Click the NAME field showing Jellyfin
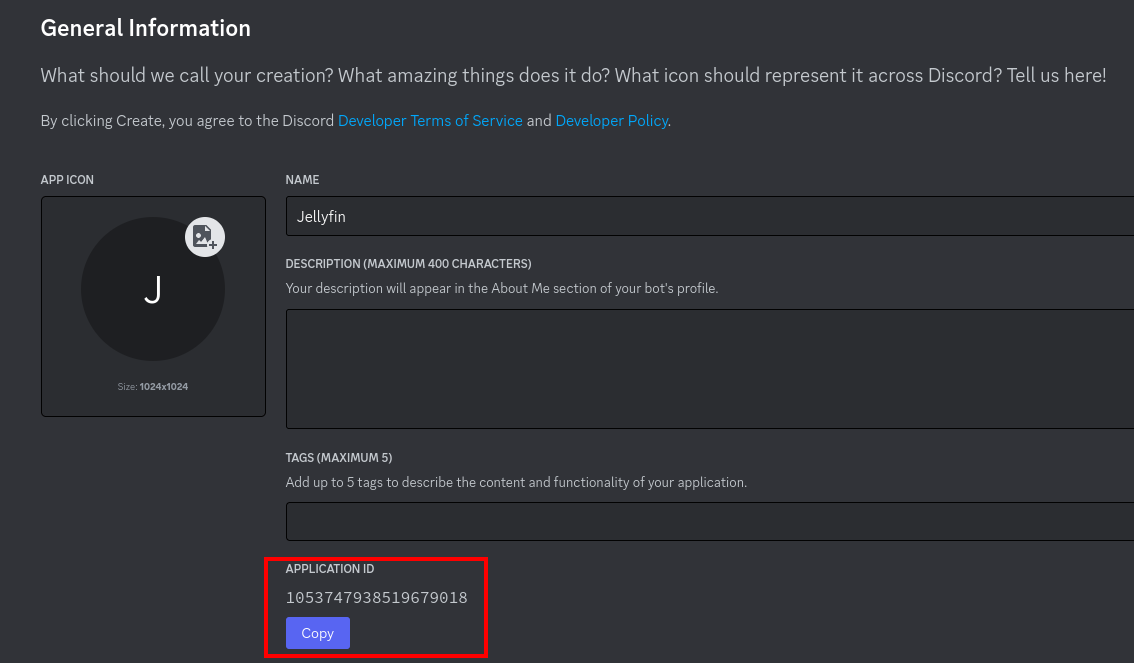The height and width of the screenshot is (663, 1134). pos(700,216)
